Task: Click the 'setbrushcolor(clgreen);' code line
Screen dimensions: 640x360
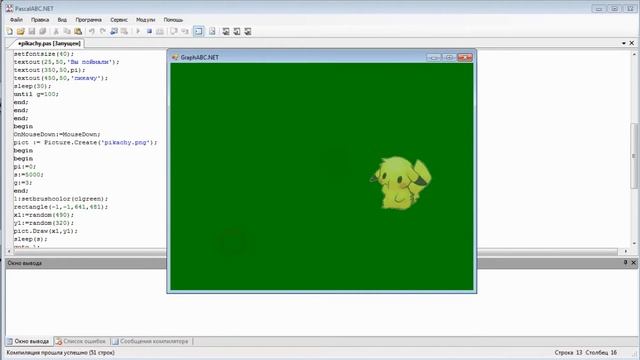Action: tap(61, 199)
